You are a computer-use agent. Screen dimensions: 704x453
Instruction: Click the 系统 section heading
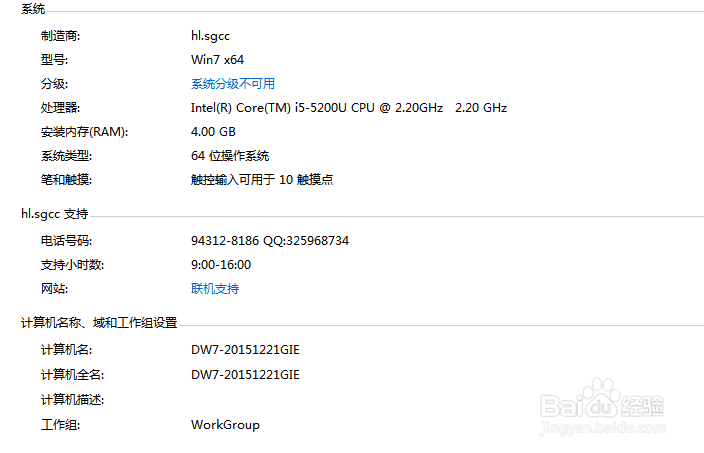coord(33,9)
